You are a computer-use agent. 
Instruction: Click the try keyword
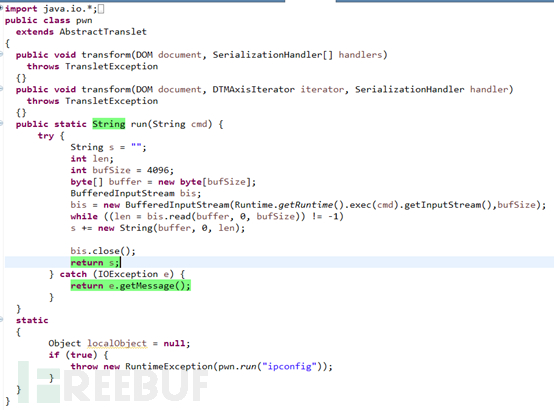coord(46,136)
